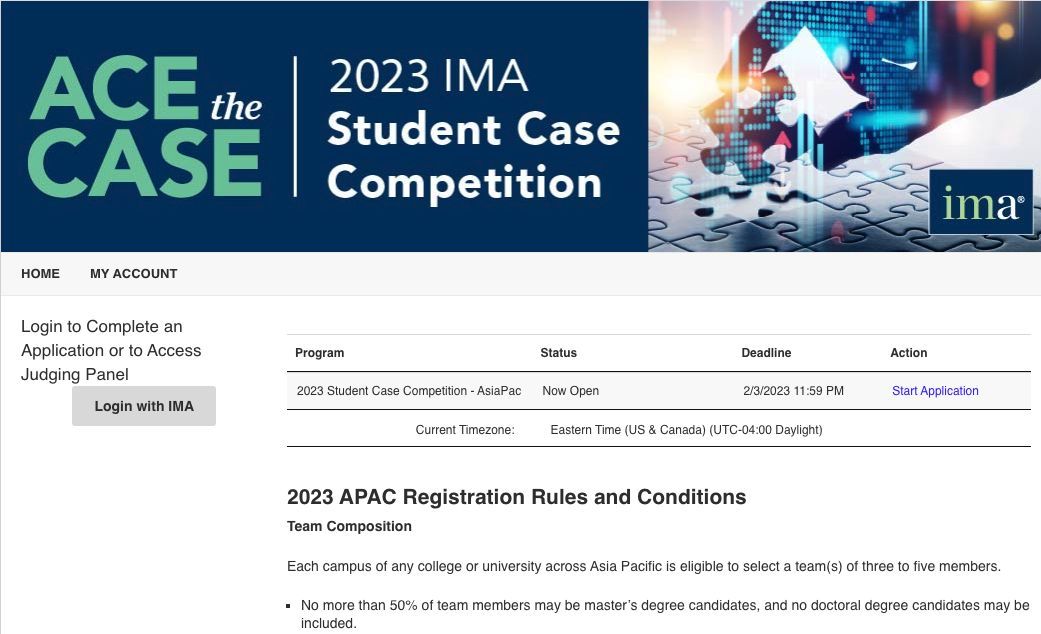
Task: Click the Login with IMA button
Action: (144, 406)
